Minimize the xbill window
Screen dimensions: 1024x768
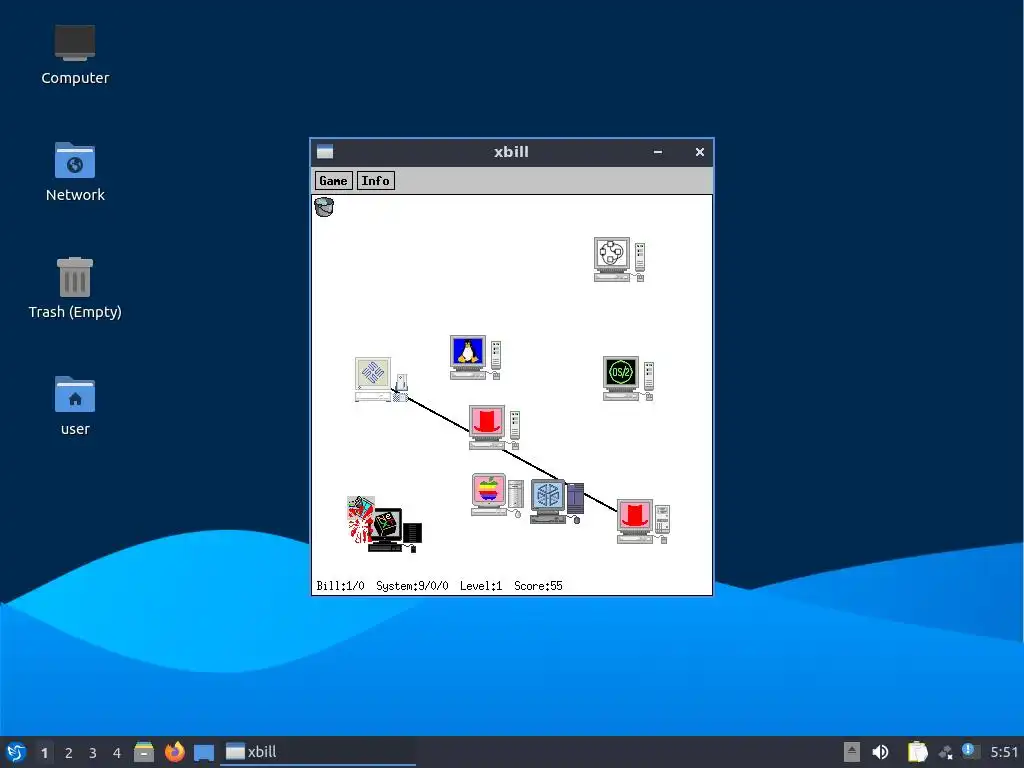pos(658,152)
